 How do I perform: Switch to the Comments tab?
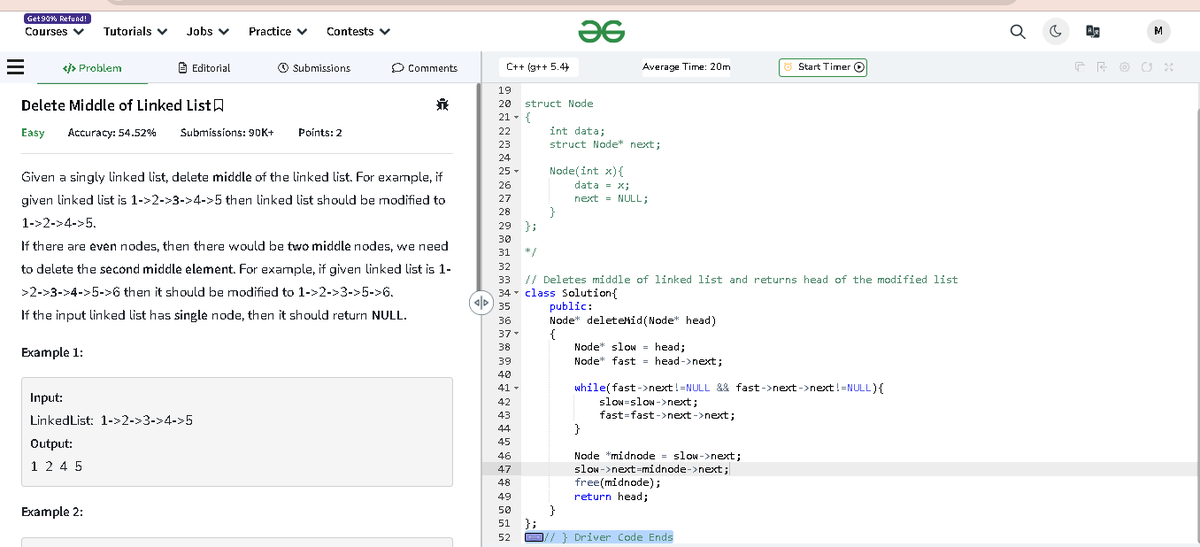[425, 68]
